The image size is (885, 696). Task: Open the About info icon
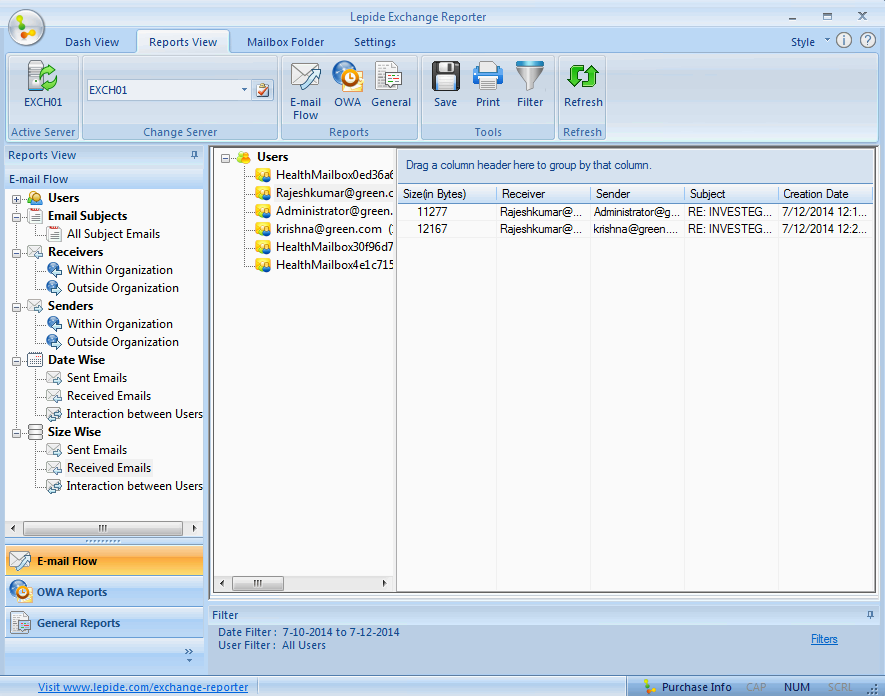(844, 40)
